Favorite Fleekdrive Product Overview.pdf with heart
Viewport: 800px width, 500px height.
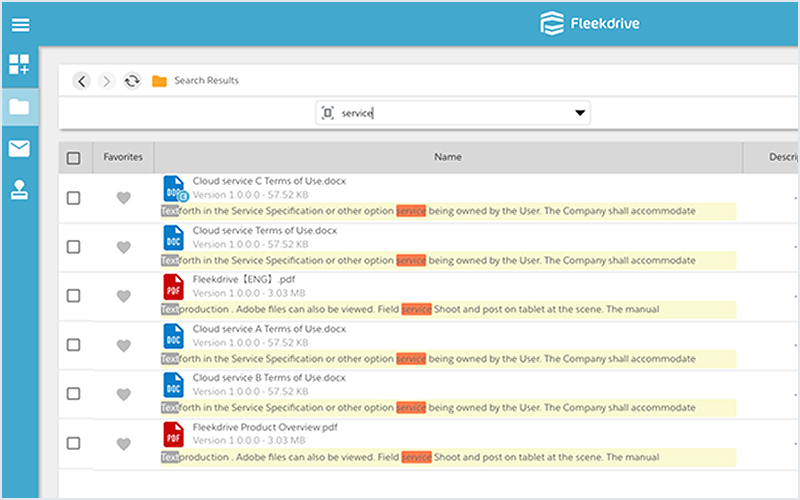click(x=123, y=444)
